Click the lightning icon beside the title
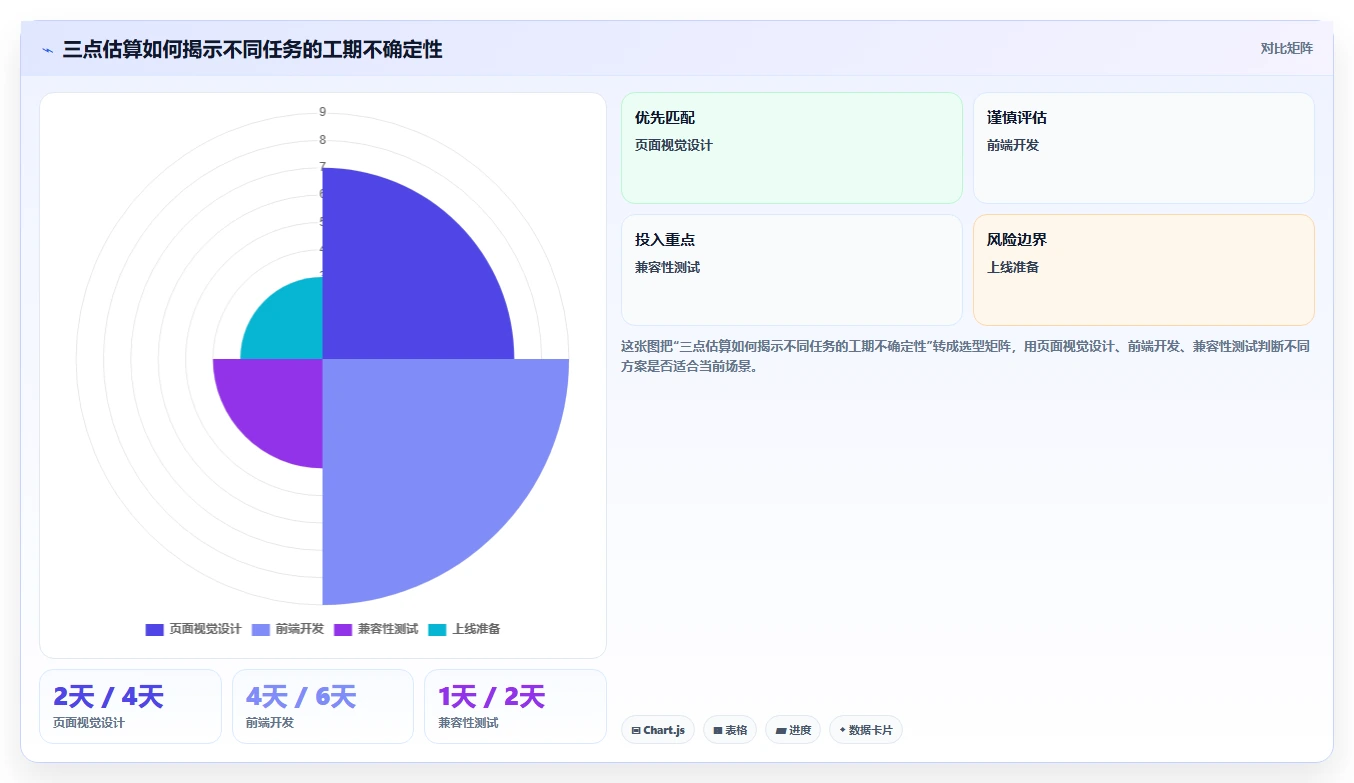1354x783 pixels. [48, 49]
